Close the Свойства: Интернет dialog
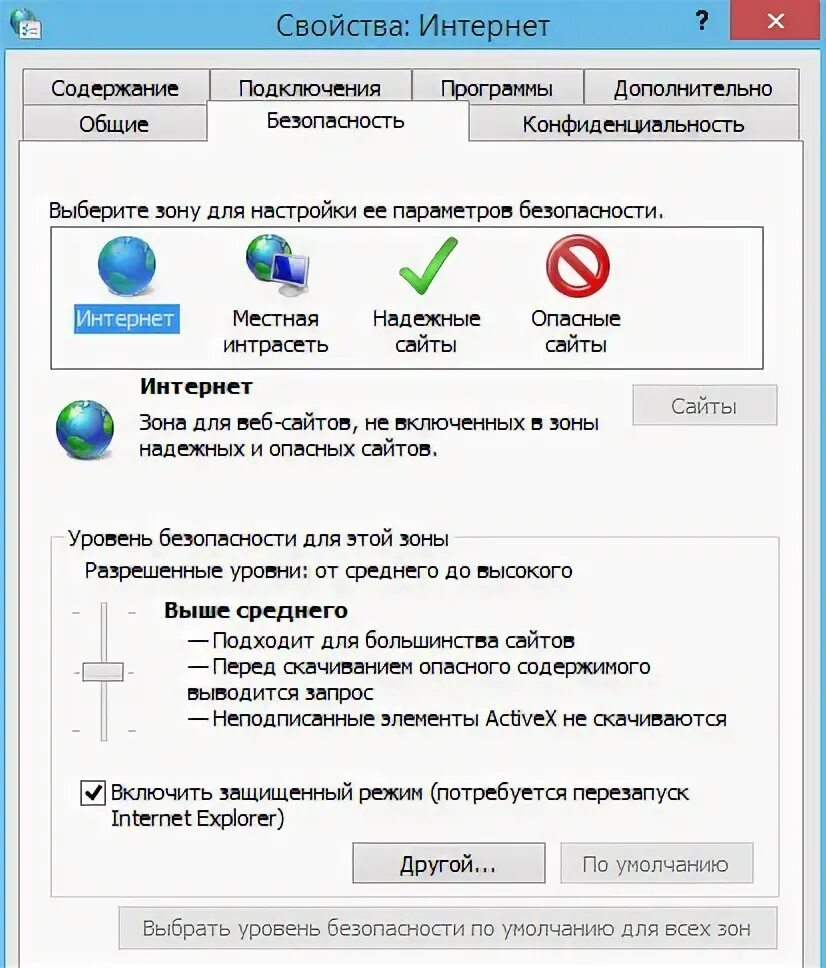 (x=777, y=21)
